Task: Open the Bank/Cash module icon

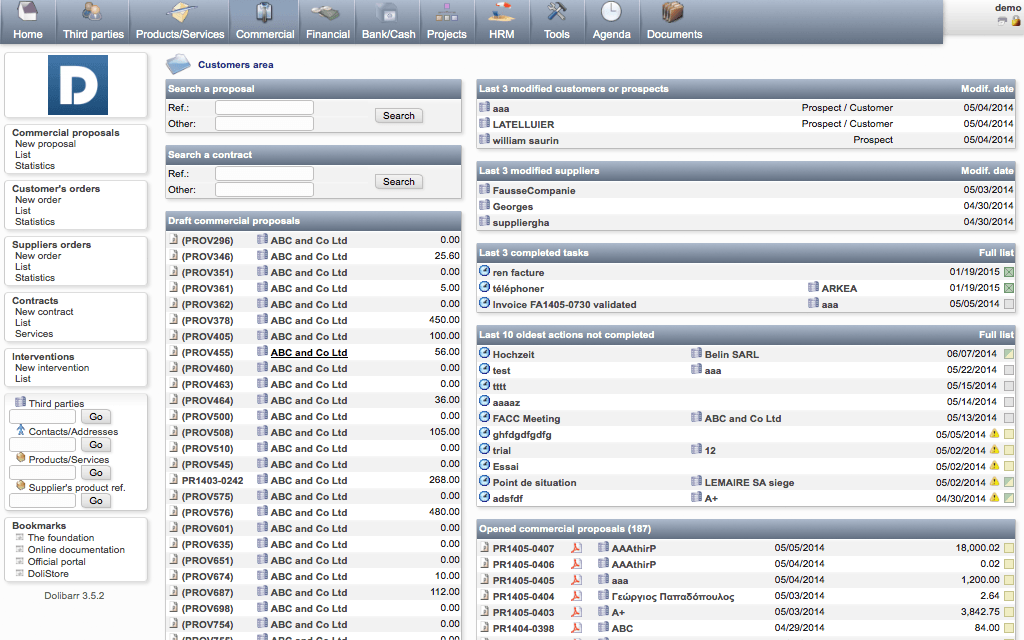Action: click(388, 13)
